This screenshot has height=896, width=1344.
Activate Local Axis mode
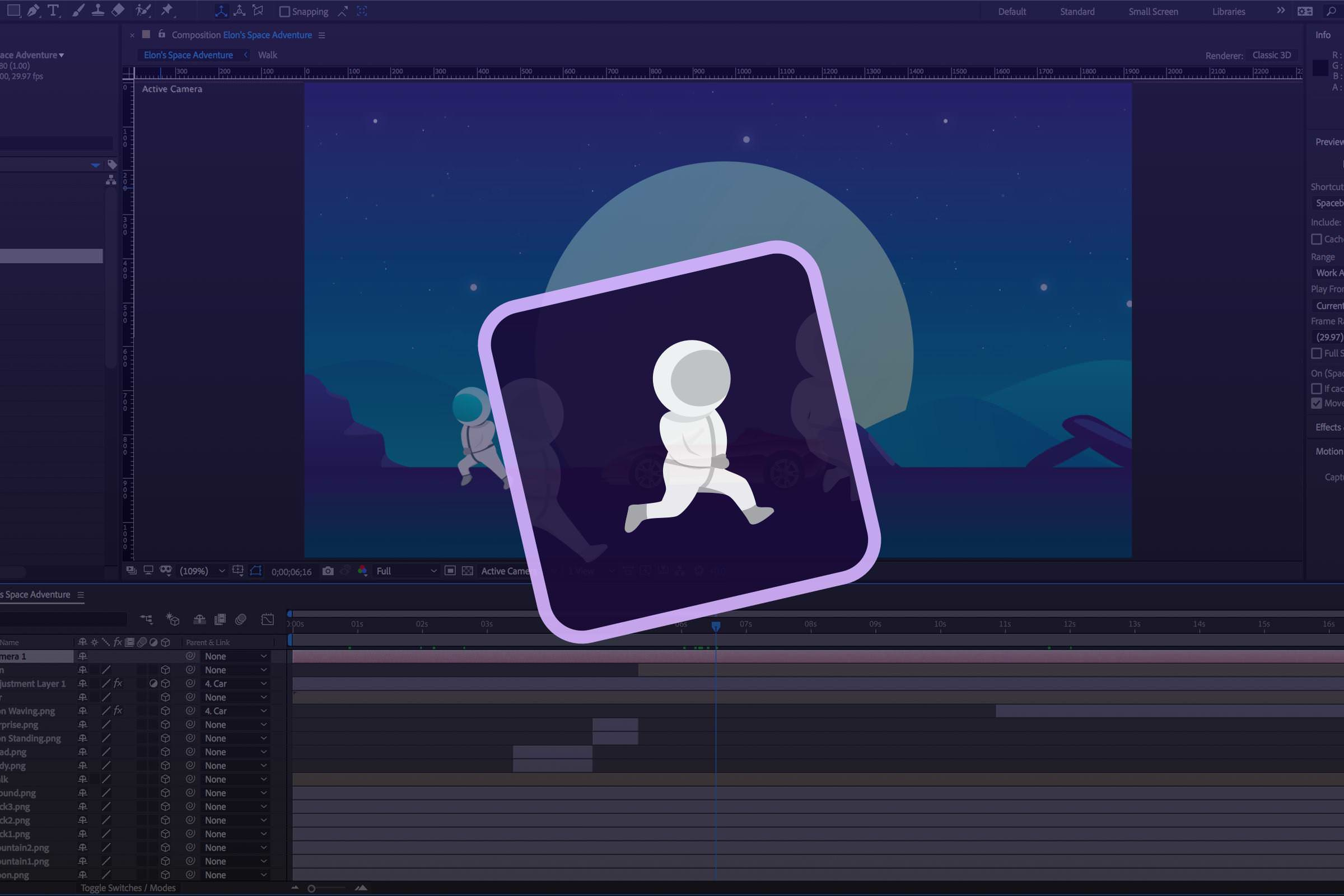tap(221, 11)
